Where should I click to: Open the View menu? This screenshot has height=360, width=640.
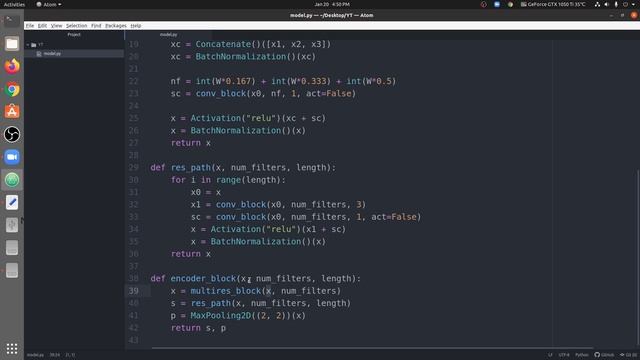tap(56, 25)
